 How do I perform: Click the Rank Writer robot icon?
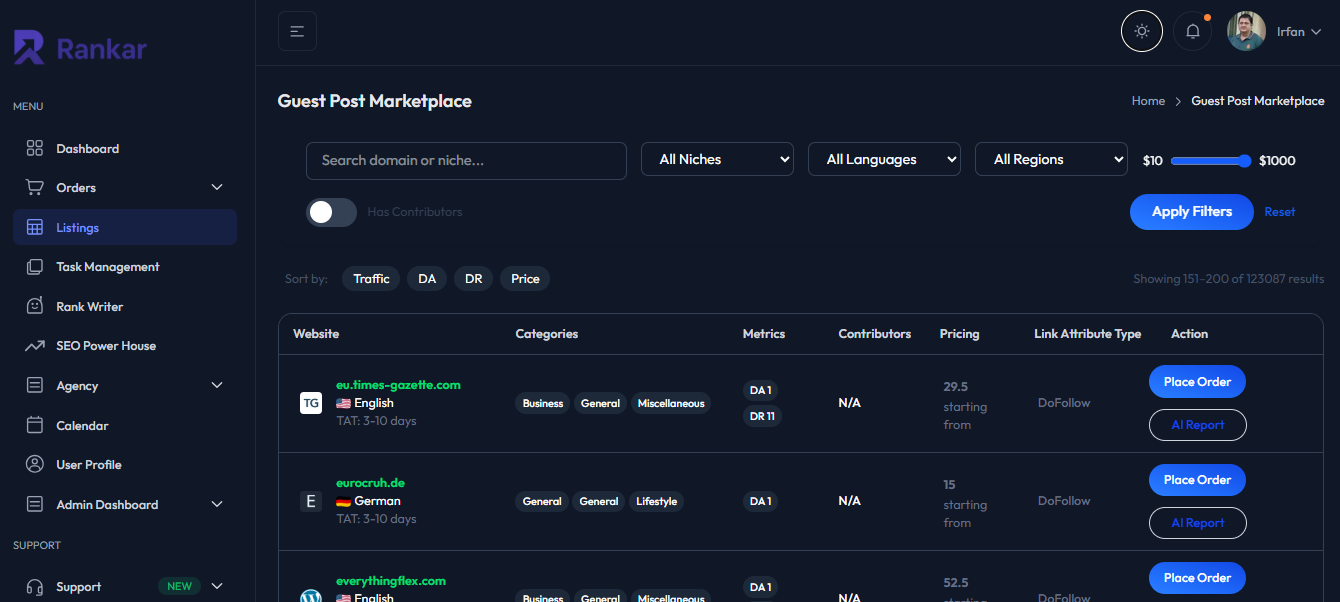pos(35,306)
